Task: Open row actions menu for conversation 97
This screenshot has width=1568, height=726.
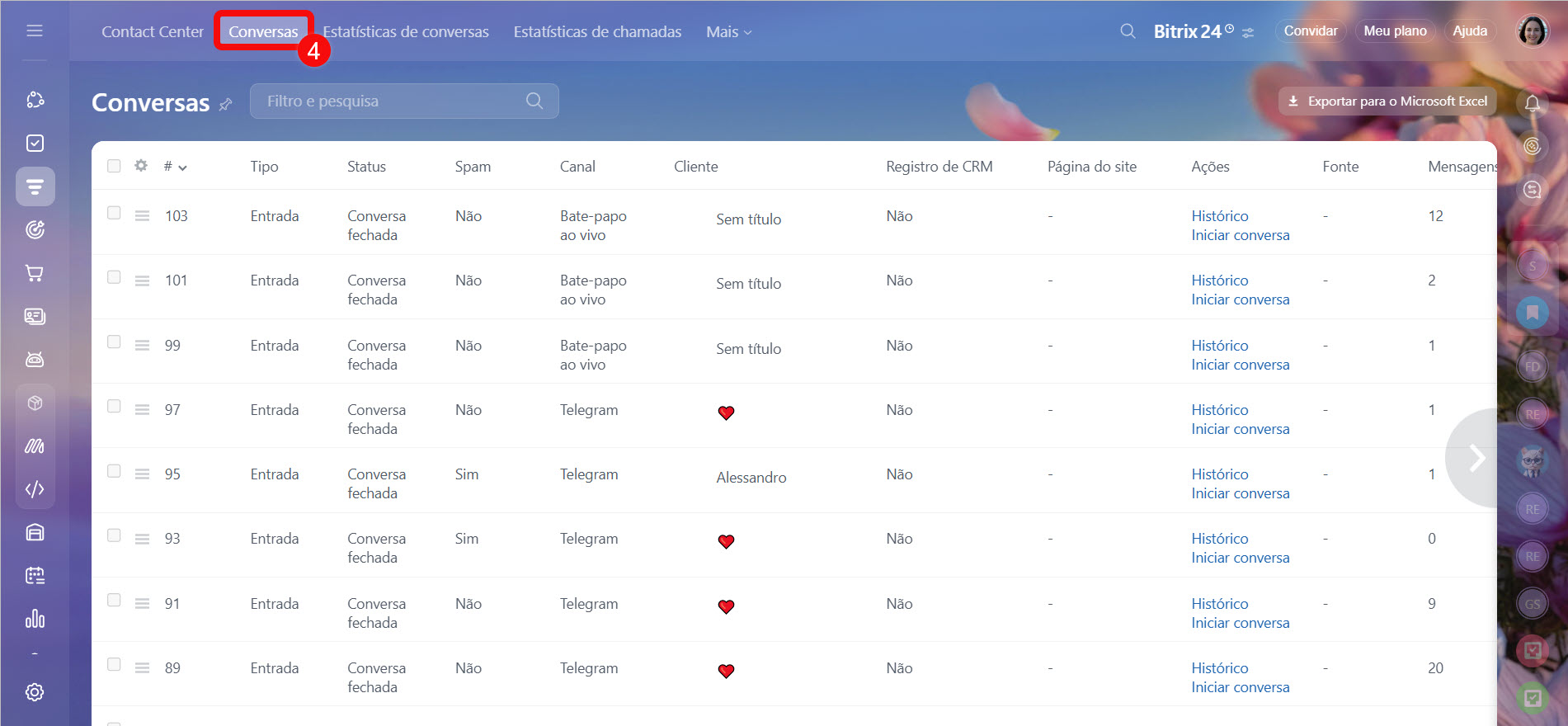Action: click(x=142, y=409)
